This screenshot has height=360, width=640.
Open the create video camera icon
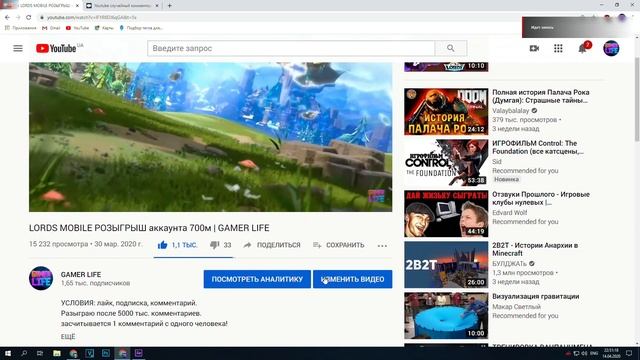click(534, 48)
